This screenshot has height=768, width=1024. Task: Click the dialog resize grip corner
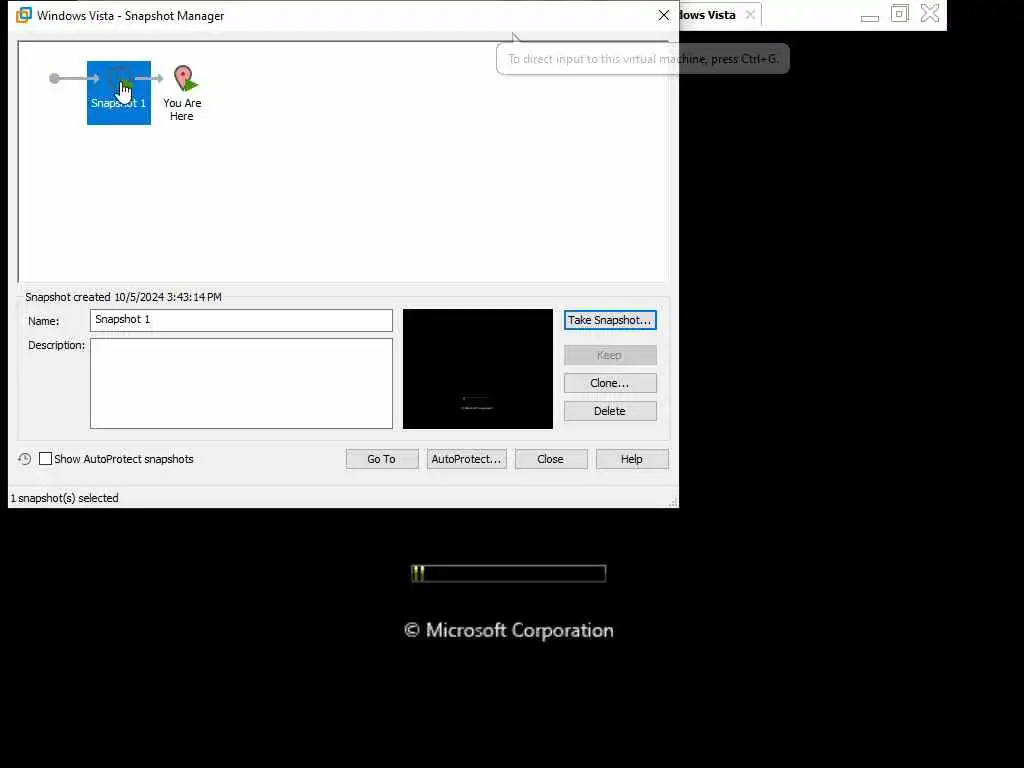[x=673, y=502]
